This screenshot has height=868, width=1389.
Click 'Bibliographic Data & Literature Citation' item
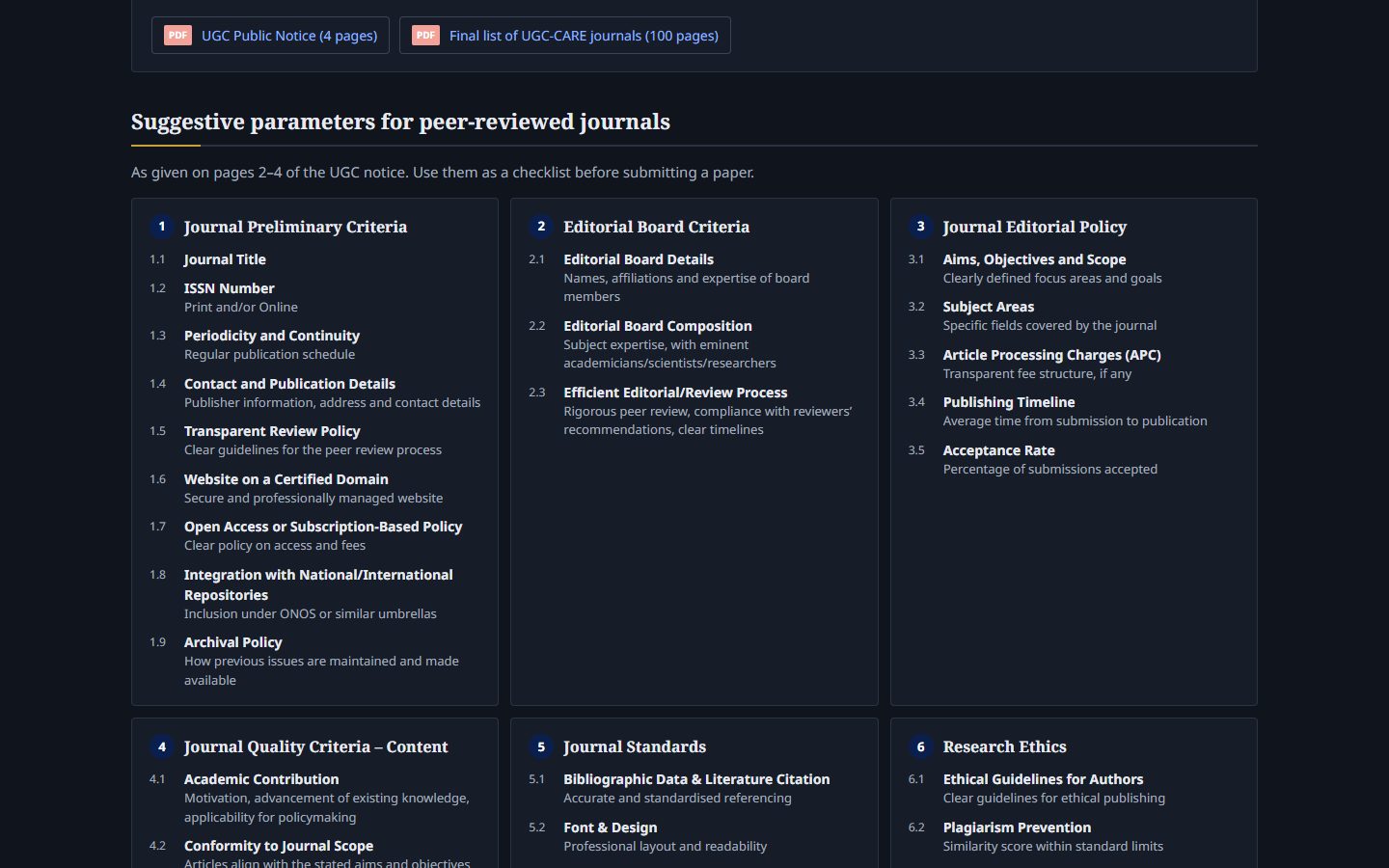point(696,779)
